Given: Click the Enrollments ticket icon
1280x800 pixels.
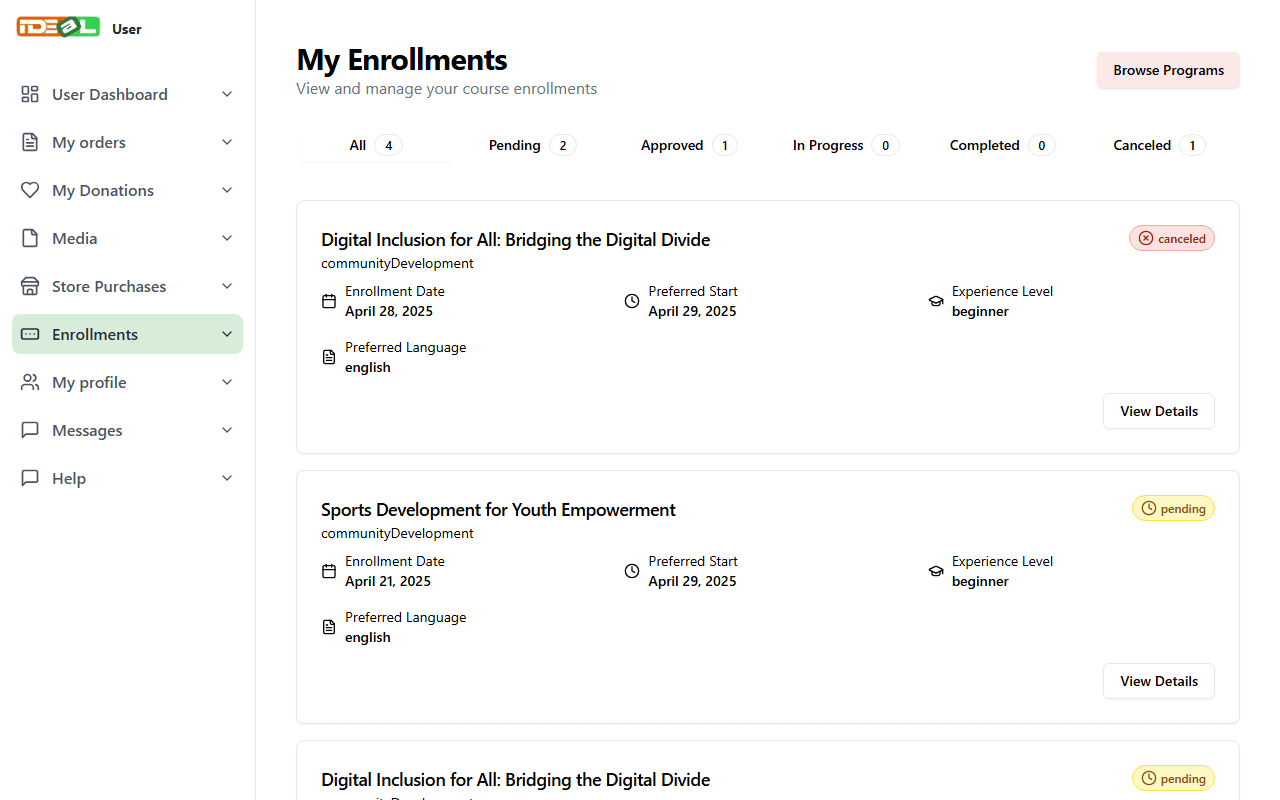Looking at the screenshot, I should point(30,334).
